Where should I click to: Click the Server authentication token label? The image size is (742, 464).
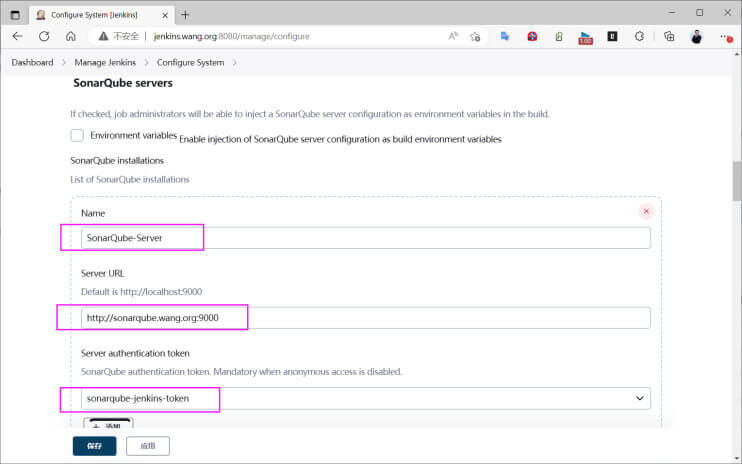tap(135, 353)
